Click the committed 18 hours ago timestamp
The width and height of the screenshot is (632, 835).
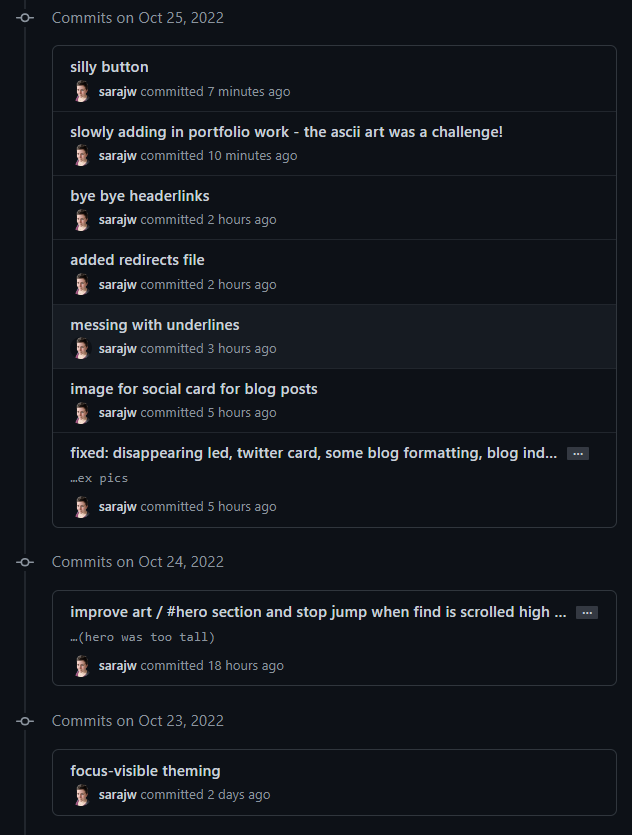(x=216, y=665)
